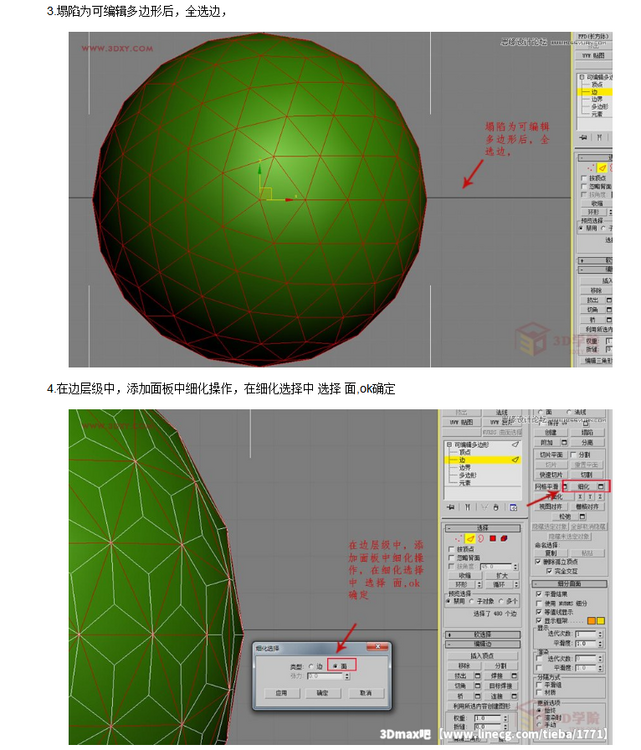Screen dimensions: 641x750
Task: Select 顶点 in lower modifier stack tree
Action: pos(466,451)
